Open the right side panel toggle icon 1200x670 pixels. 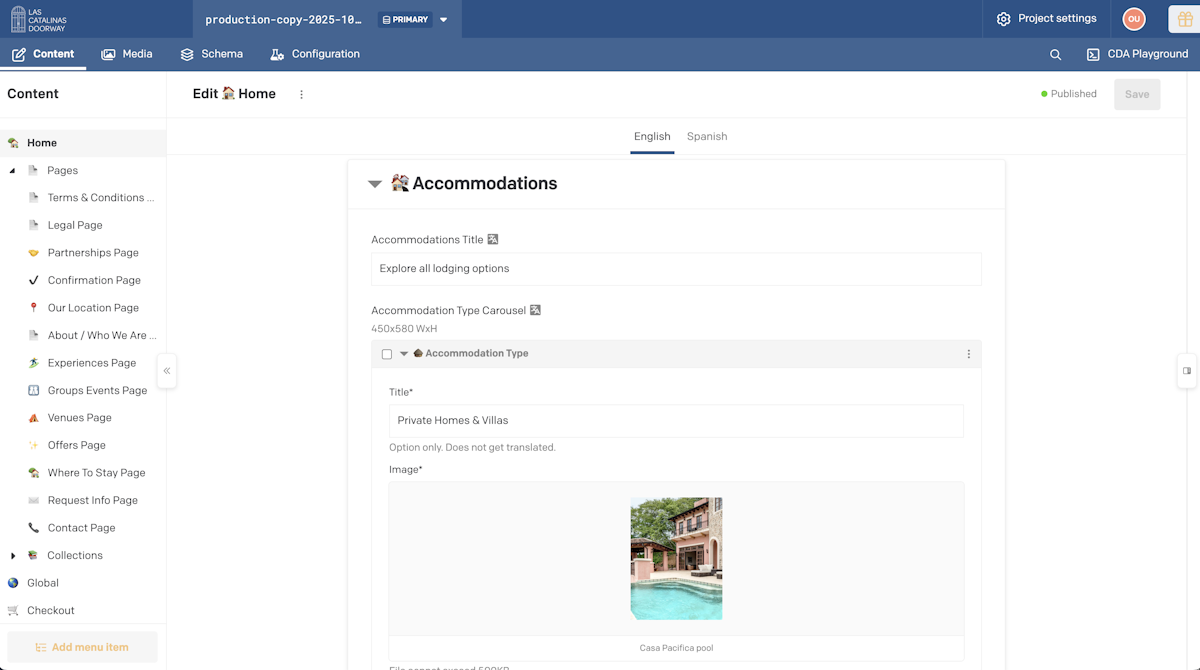click(1187, 371)
